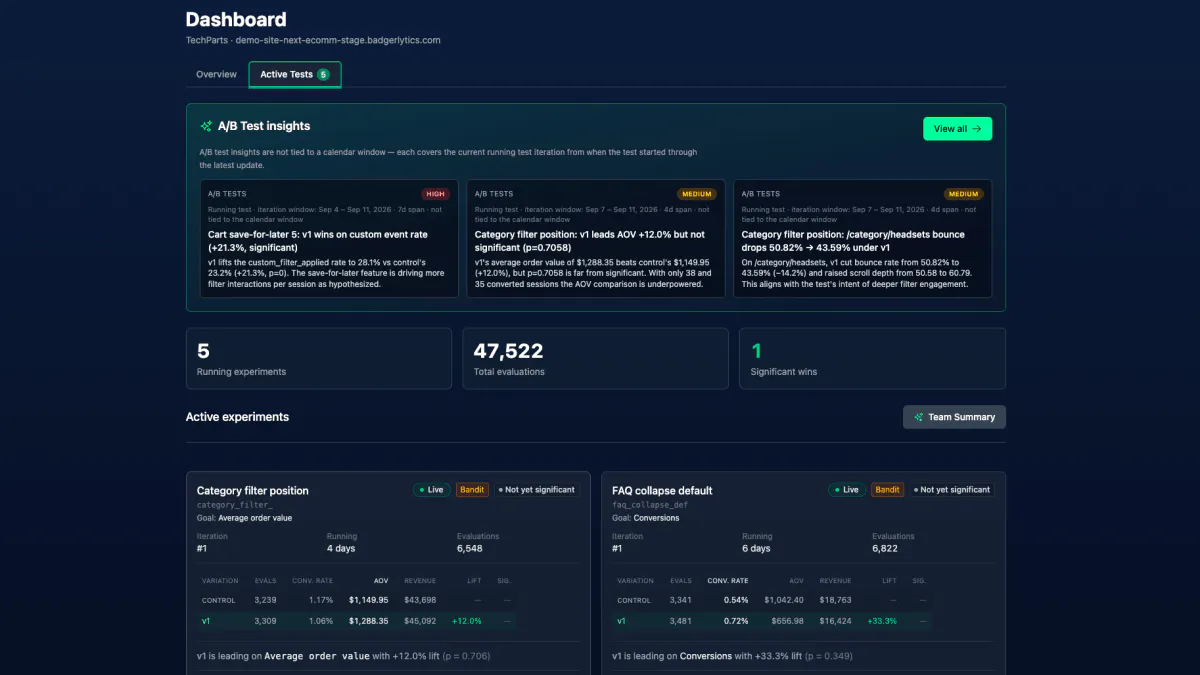
Task: Click the $1,149.95 AOV value for control
Action: [368, 600]
